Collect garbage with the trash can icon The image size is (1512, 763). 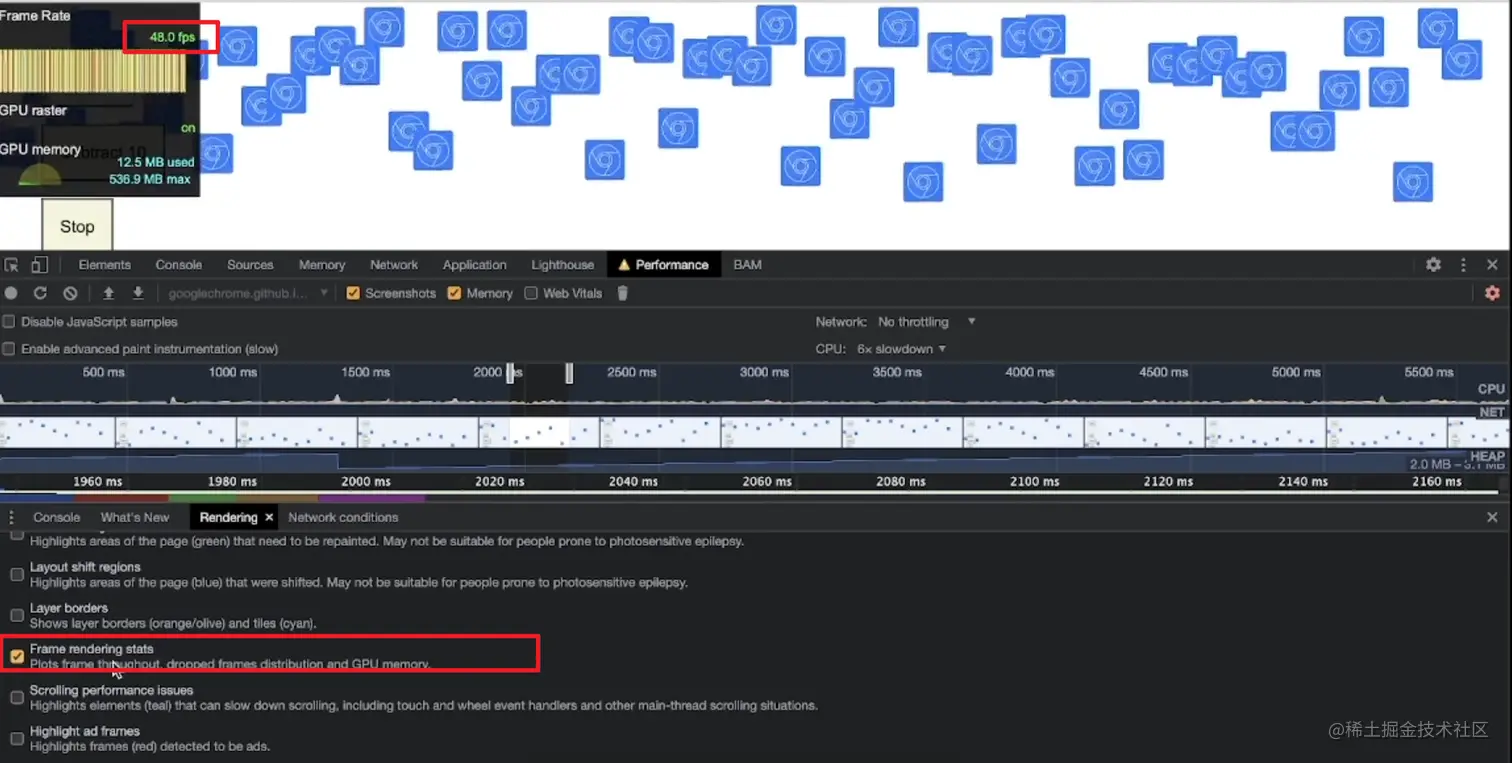622,293
